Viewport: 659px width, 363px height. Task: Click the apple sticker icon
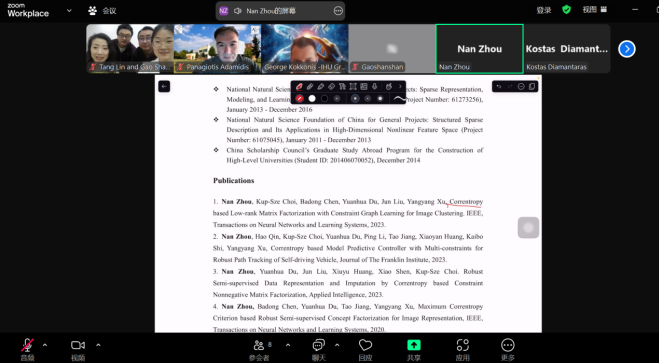click(389, 87)
